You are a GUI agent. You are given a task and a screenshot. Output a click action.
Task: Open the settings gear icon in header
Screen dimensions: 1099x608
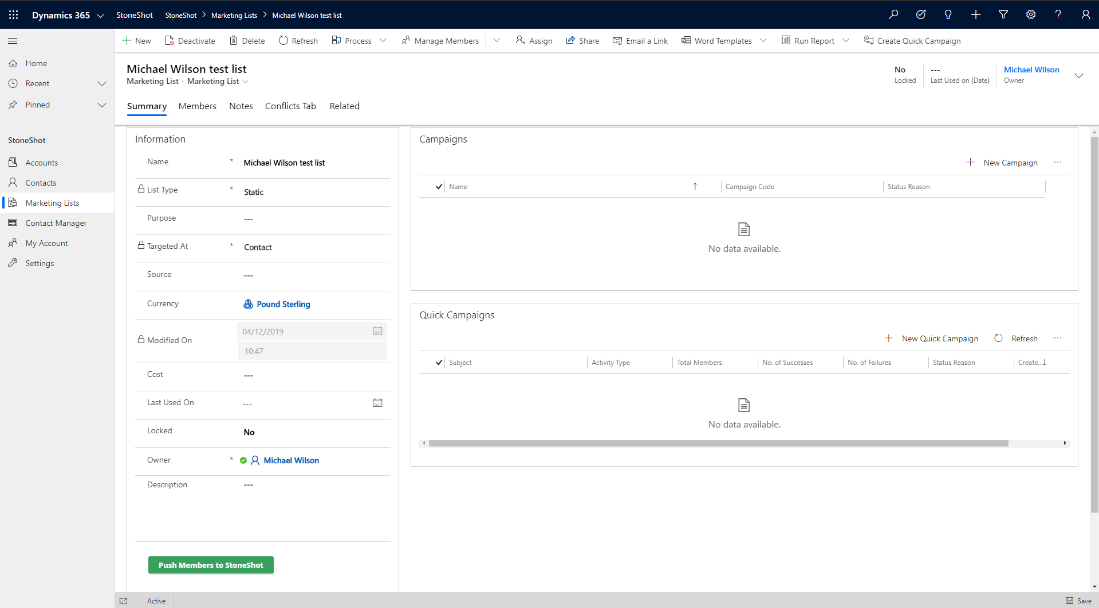point(1030,15)
